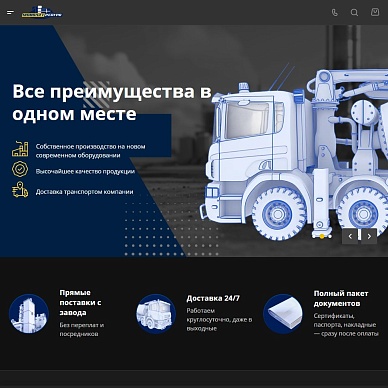Click 'Без переплат и посредников' text
The height and width of the screenshot is (388, 388).
[x=82, y=329]
